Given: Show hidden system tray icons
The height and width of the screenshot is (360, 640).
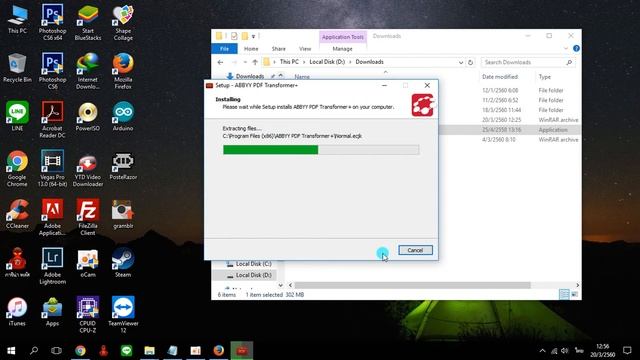Looking at the screenshot, I should tap(542, 351).
